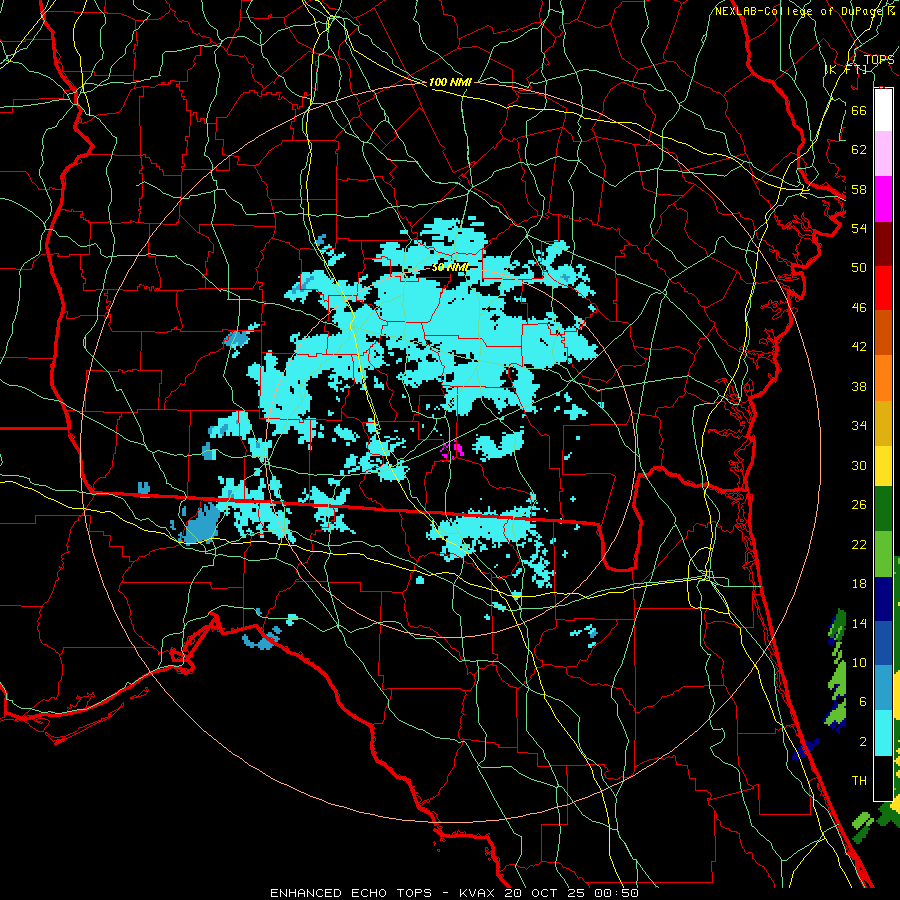
Task: Click the "00:50" timestamp text
Action: tap(615, 893)
